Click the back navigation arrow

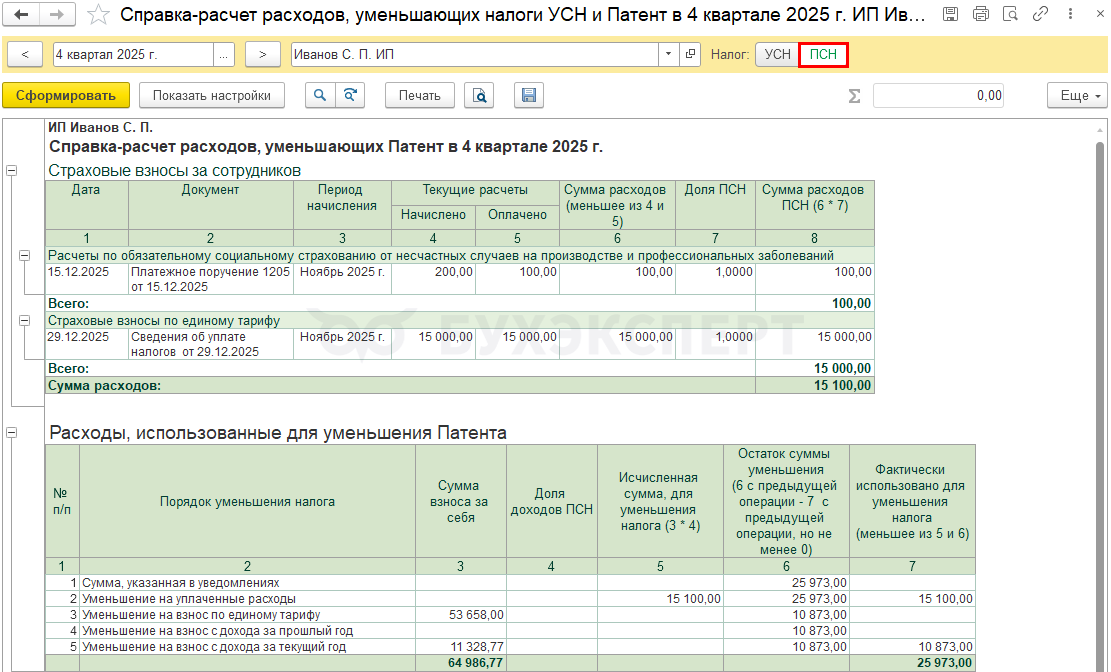21,15
